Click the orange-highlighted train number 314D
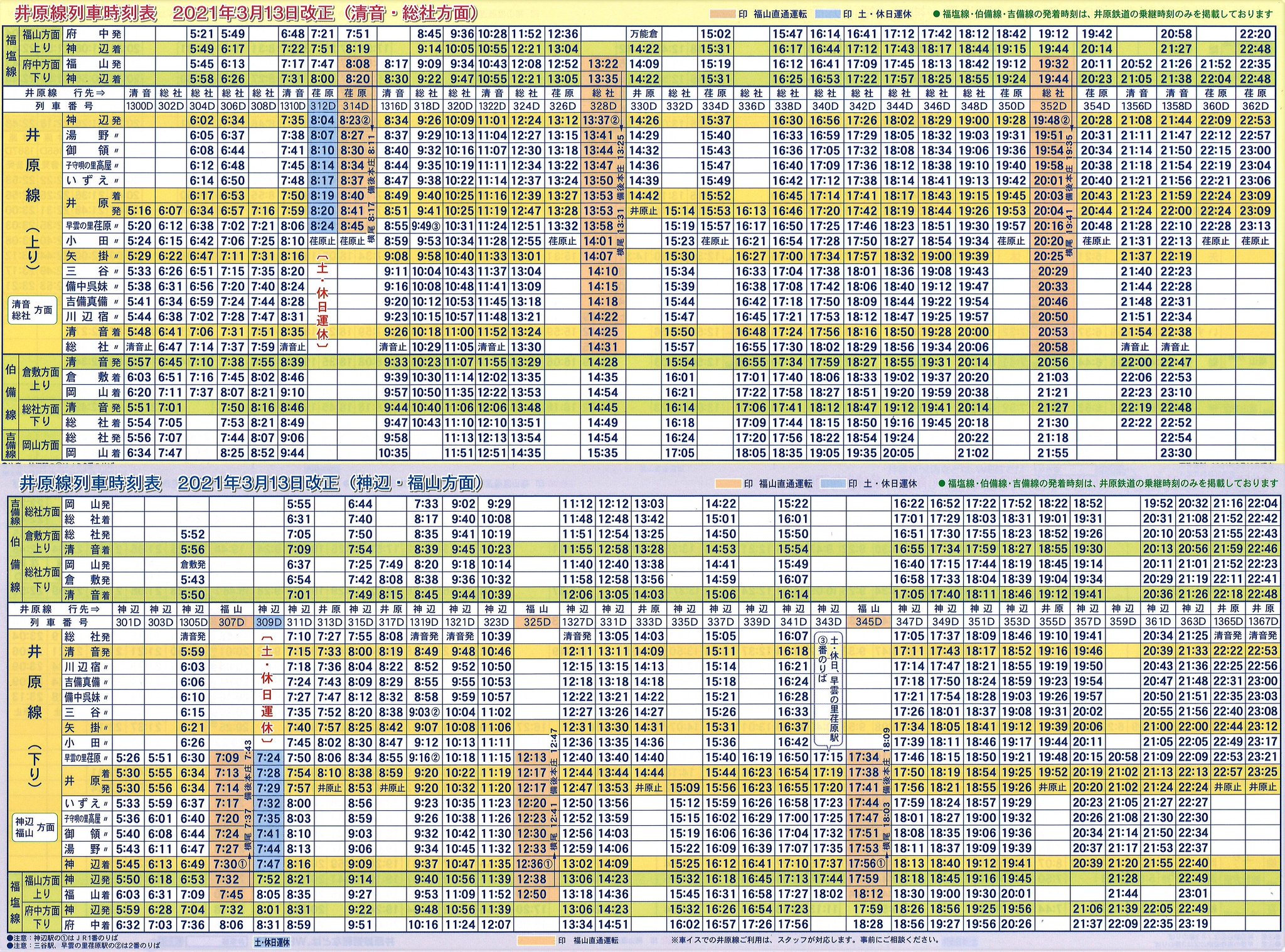Screen dimensions: 1285x952 [356, 107]
